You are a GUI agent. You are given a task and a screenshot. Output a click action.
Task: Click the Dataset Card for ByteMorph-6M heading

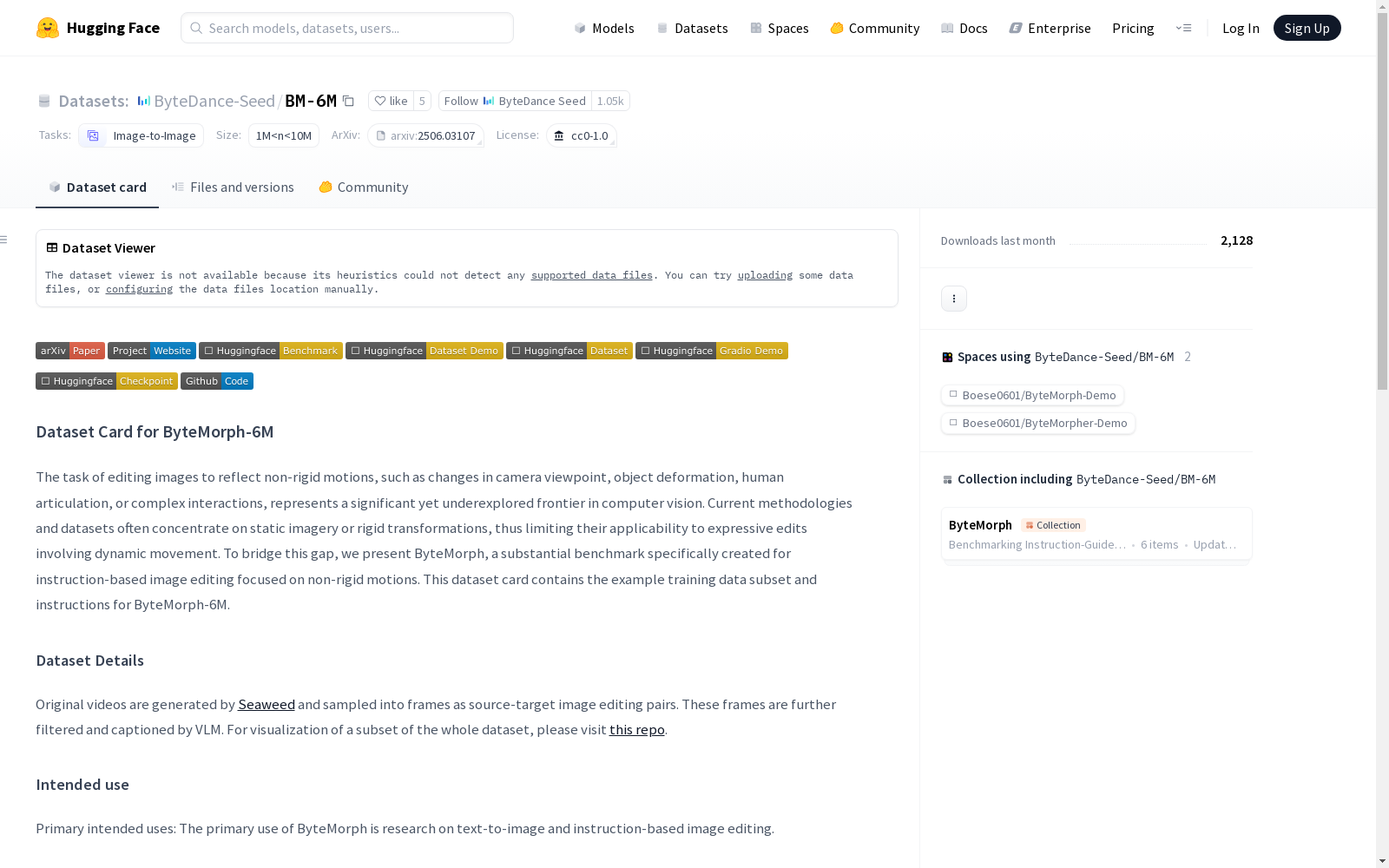point(155,431)
